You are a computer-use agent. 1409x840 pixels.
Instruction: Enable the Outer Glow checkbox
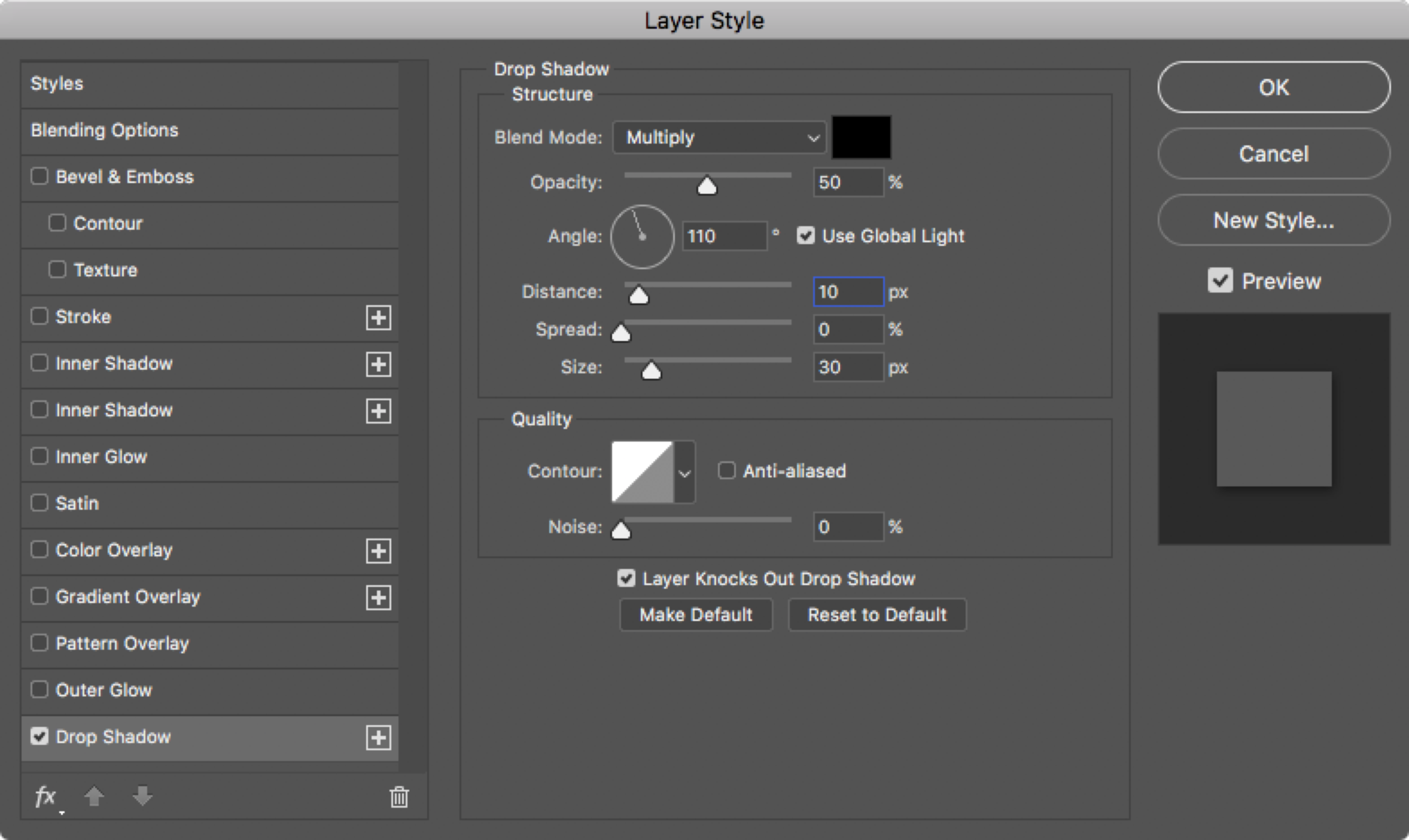[39, 689]
